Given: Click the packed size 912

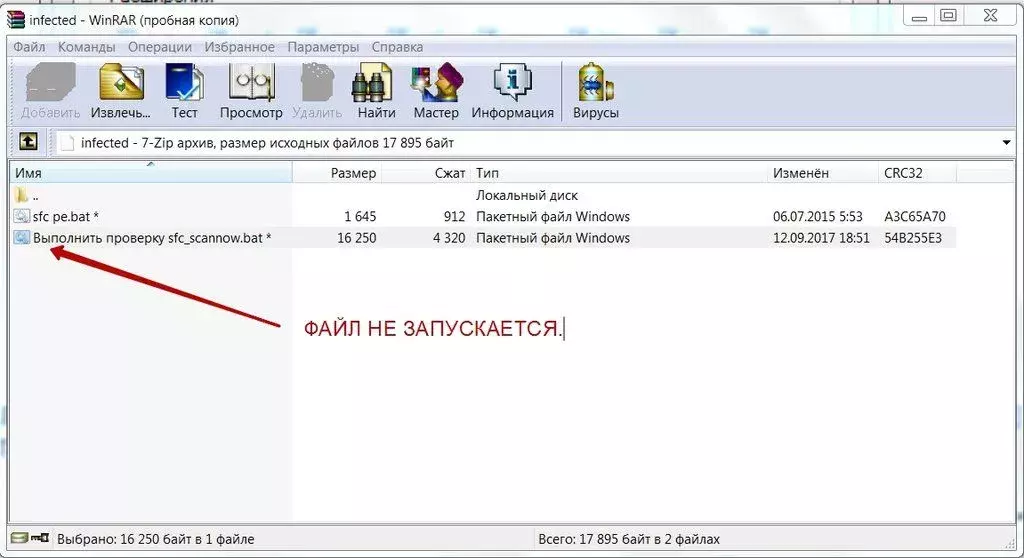Looking at the screenshot, I should [x=454, y=216].
